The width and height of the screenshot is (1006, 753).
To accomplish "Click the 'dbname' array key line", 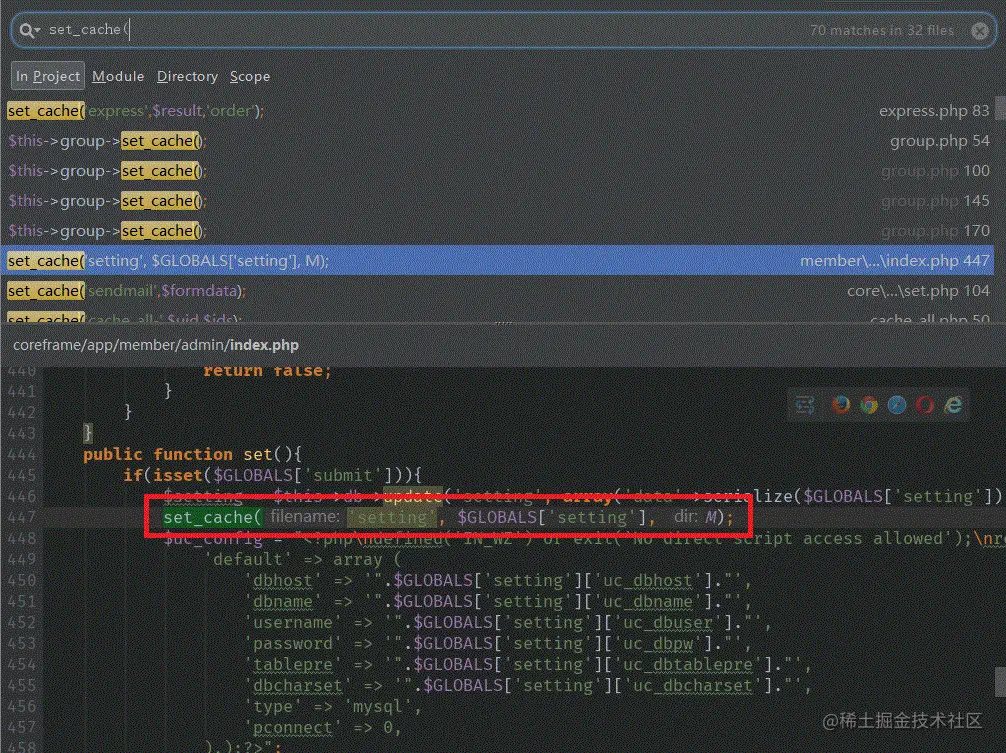I will coord(497,602).
